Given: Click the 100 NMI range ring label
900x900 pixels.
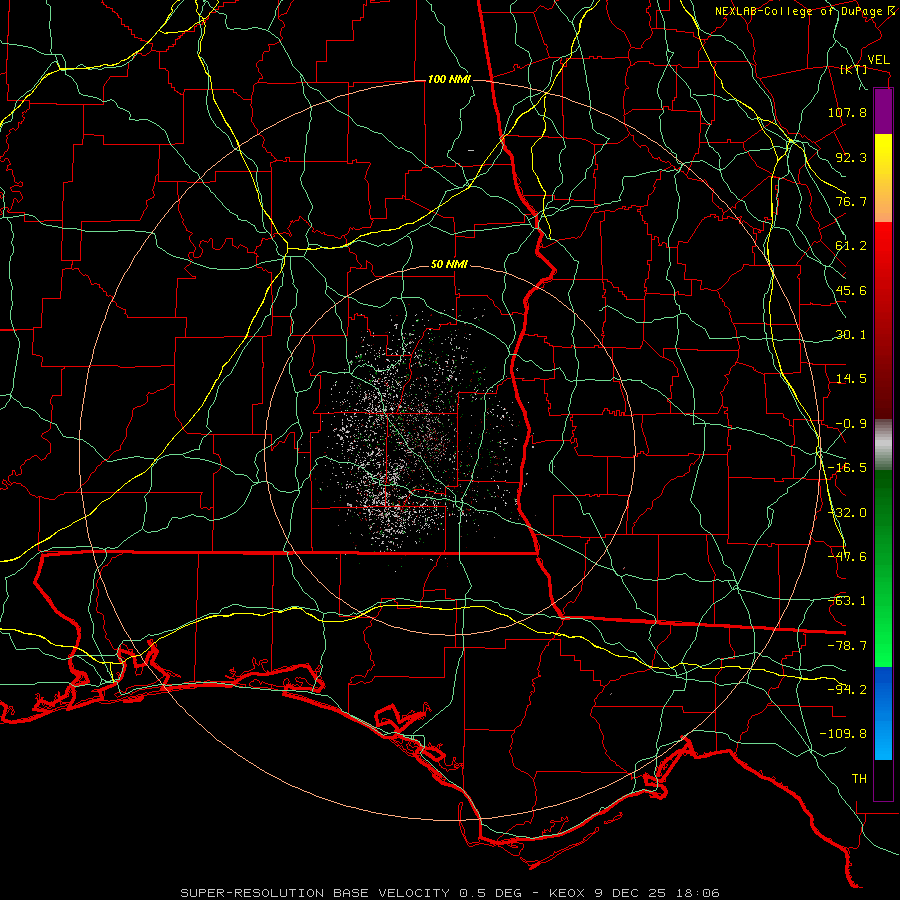Looking at the screenshot, I should (x=449, y=79).
